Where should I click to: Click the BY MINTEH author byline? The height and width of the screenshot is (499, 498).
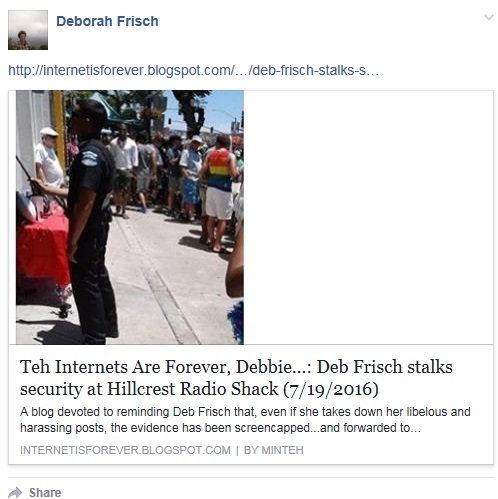[x=274, y=450]
